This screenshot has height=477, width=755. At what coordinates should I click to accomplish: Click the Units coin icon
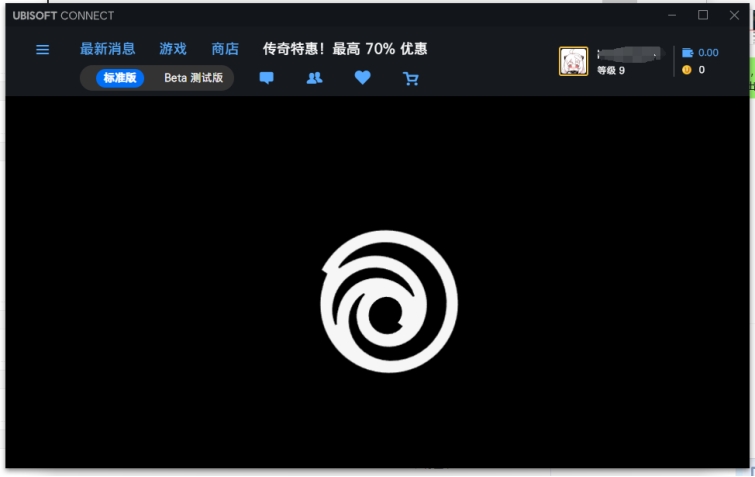(x=687, y=70)
